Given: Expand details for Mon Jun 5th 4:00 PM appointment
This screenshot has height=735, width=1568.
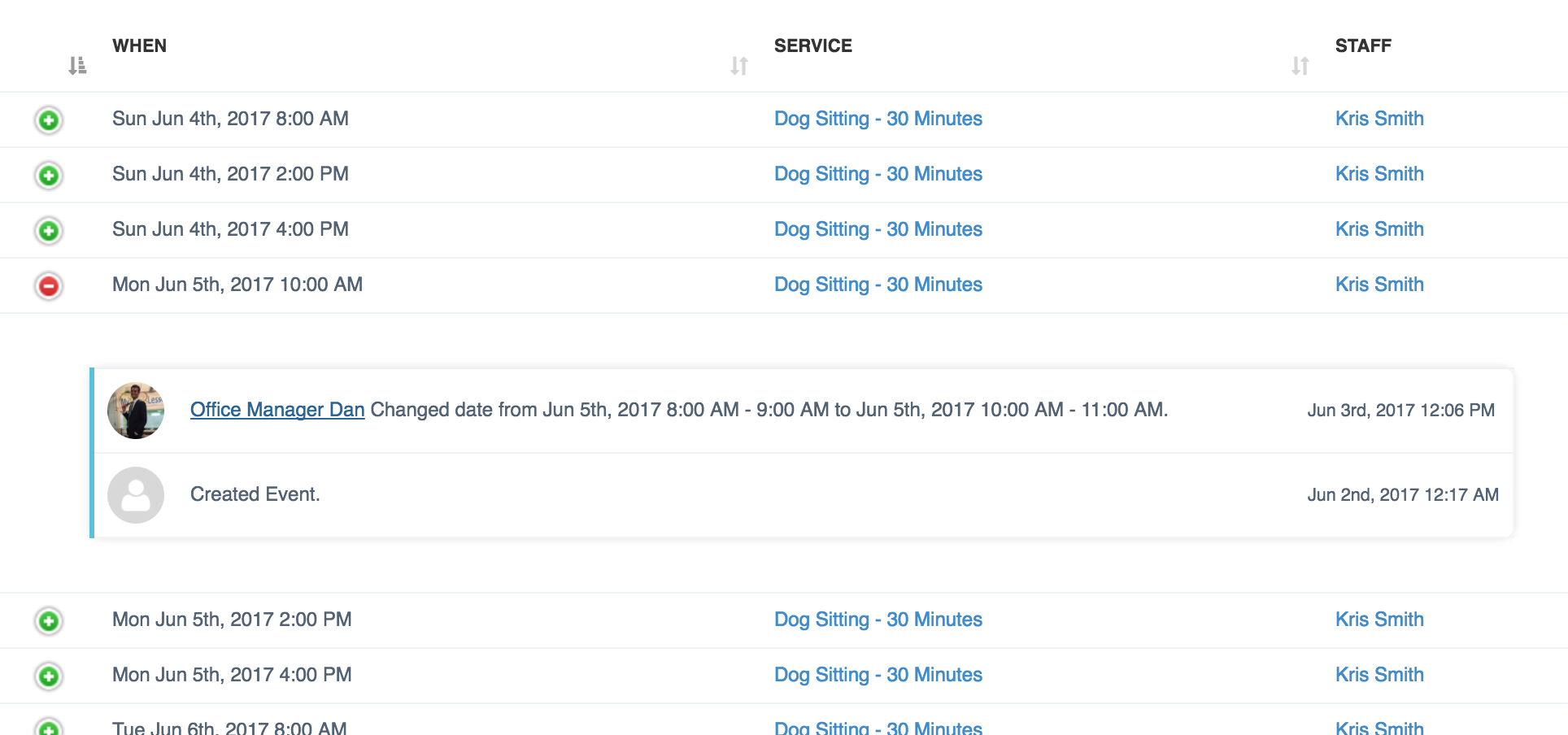Looking at the screenshot, I should [48, 675].
